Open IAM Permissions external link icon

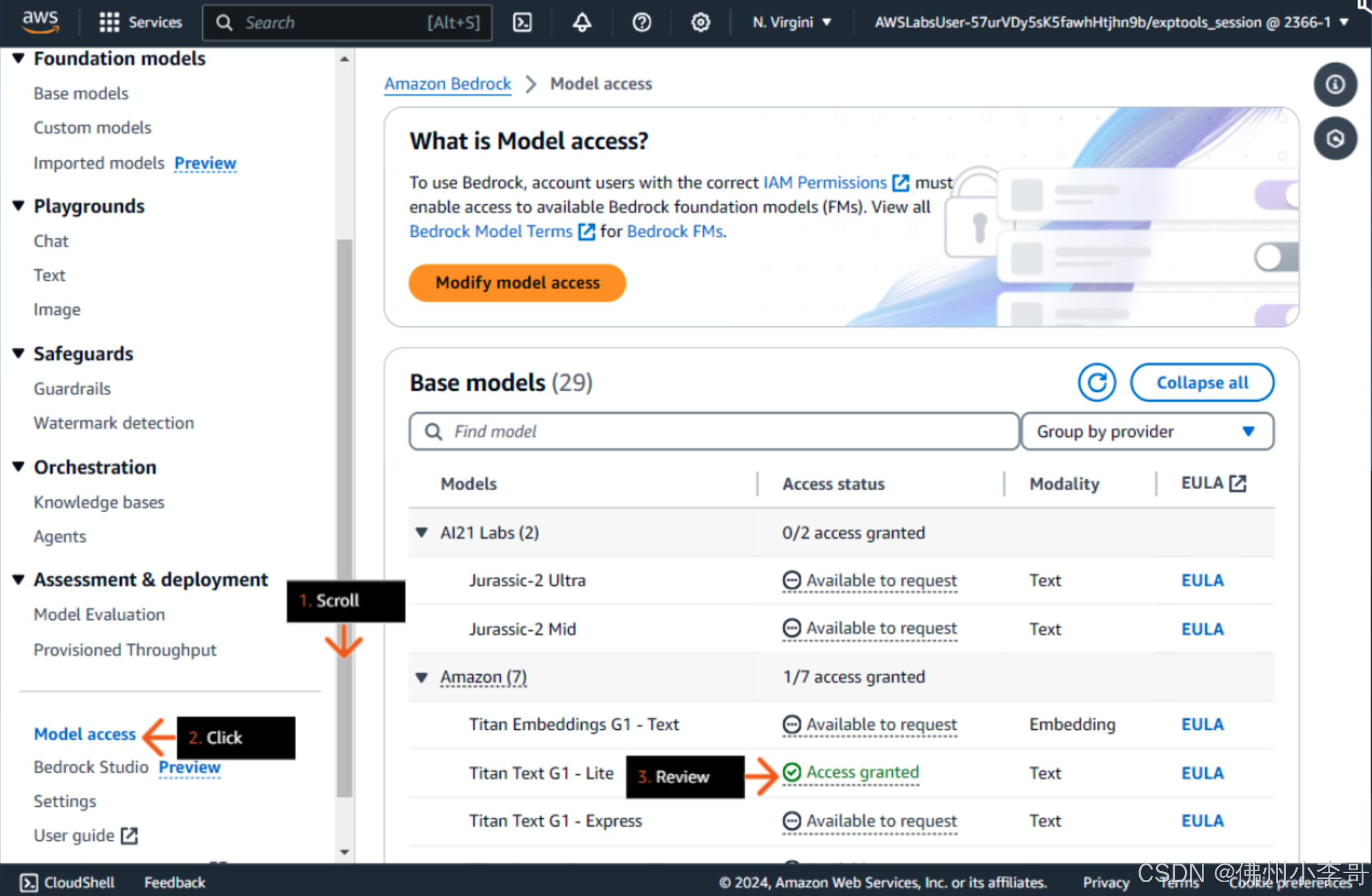point(900,183)
